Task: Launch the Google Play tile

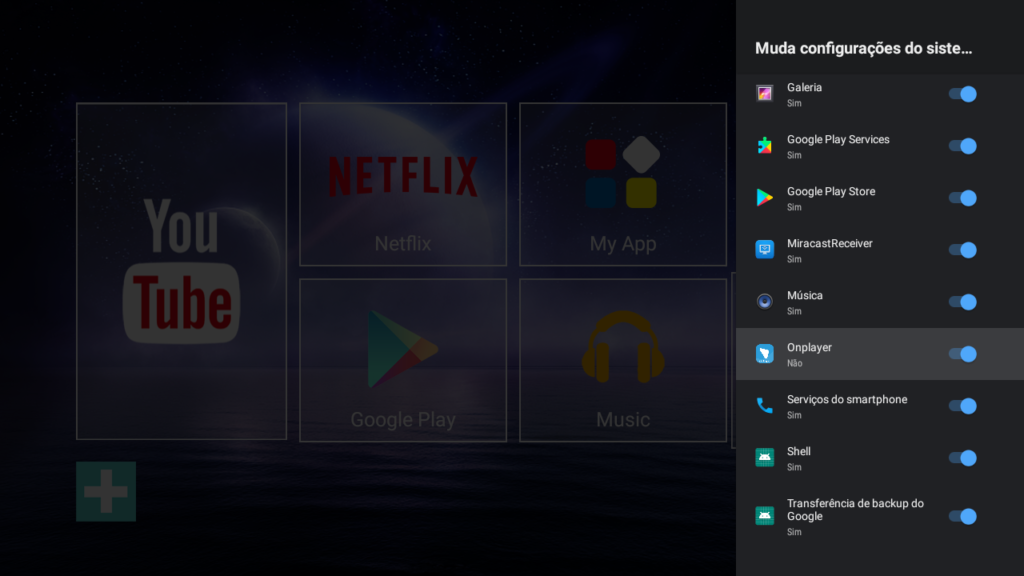Action: coord(403,360)
